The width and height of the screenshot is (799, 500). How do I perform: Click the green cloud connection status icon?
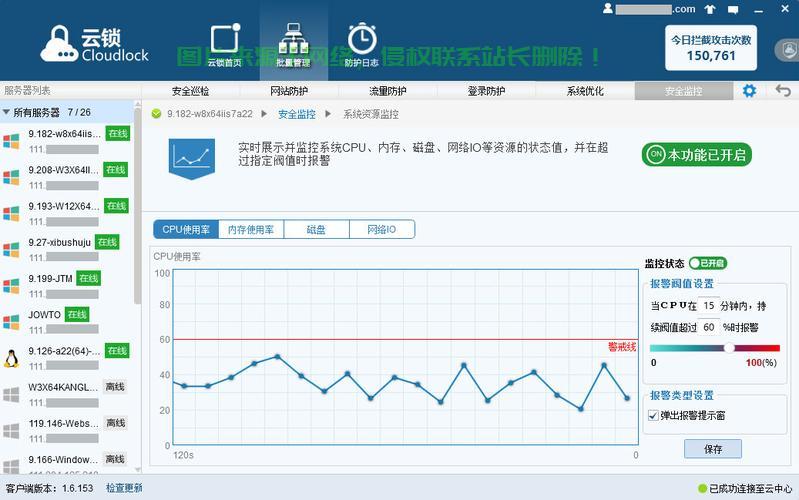(x=702, y=489)
